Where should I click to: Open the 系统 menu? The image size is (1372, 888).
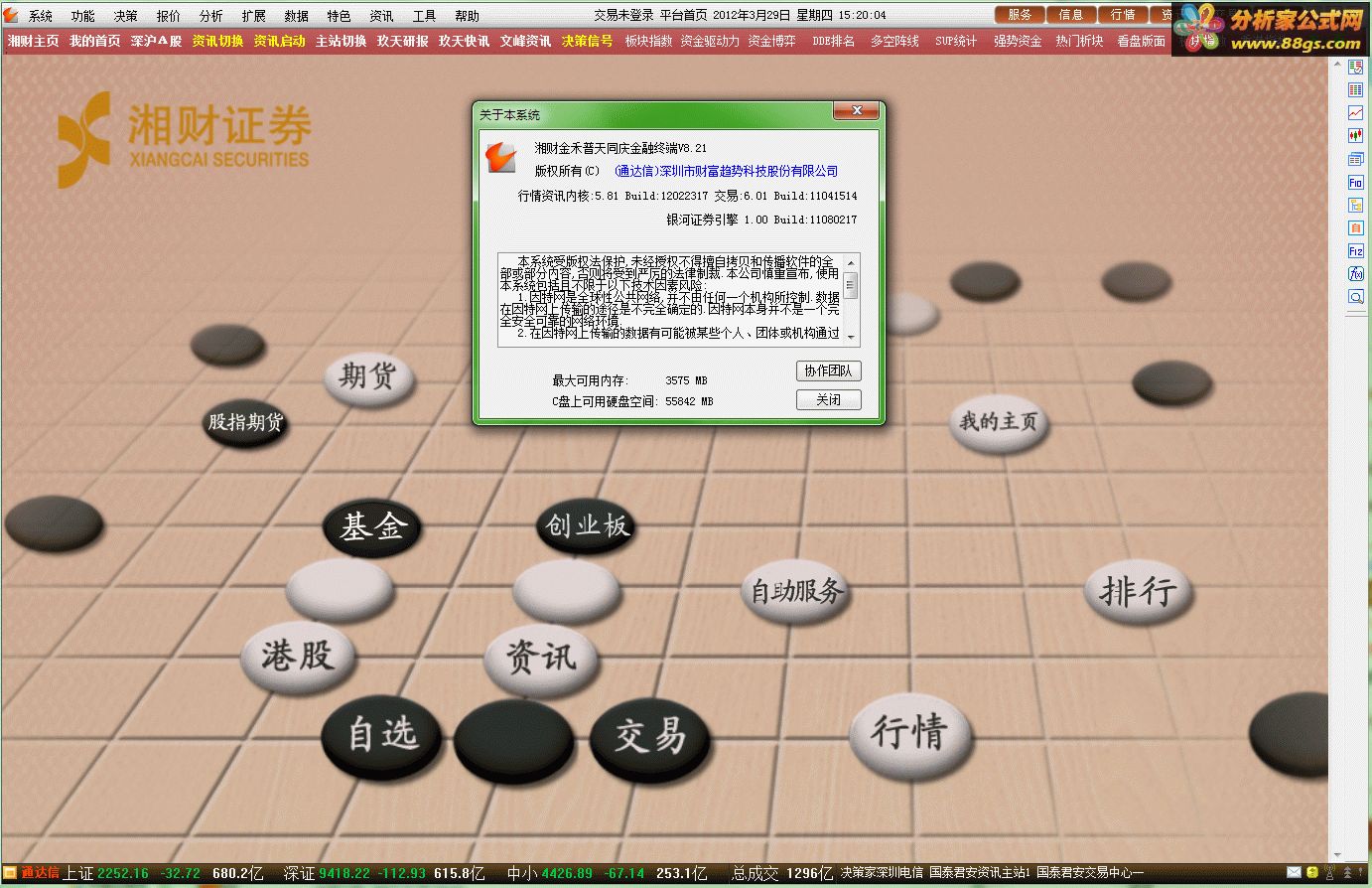coord(41,16)
